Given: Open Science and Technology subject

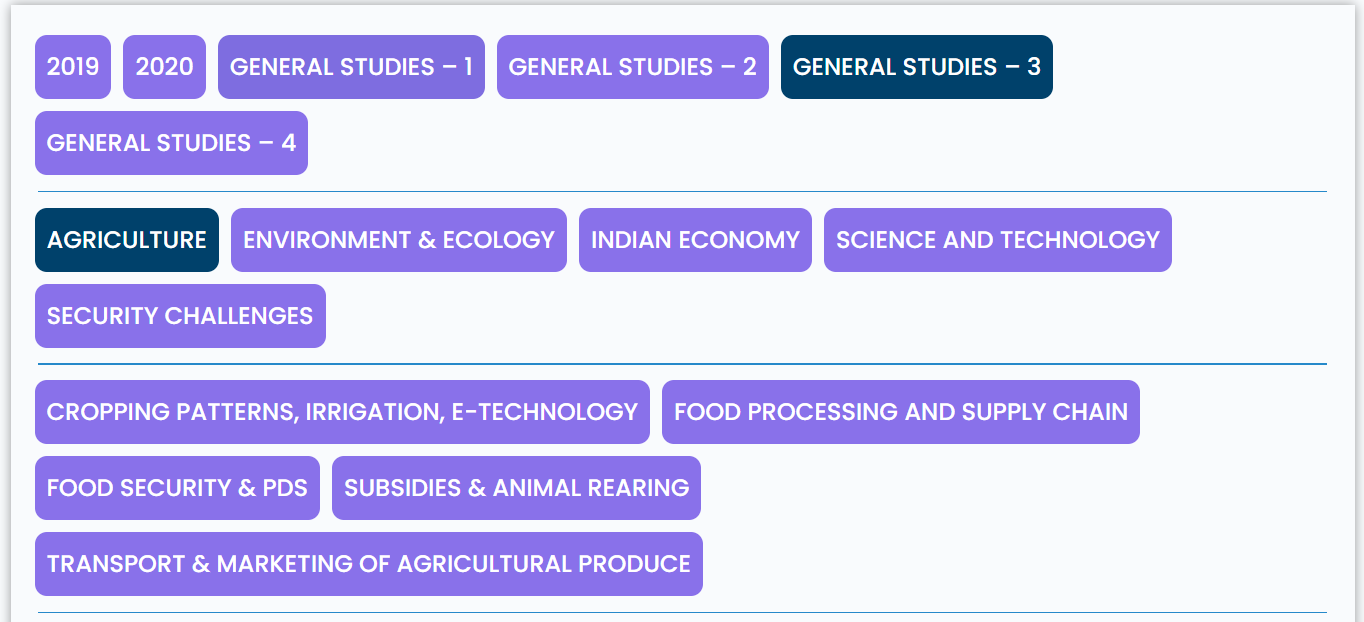Looking at the screenshot, I should pos(998,240).
